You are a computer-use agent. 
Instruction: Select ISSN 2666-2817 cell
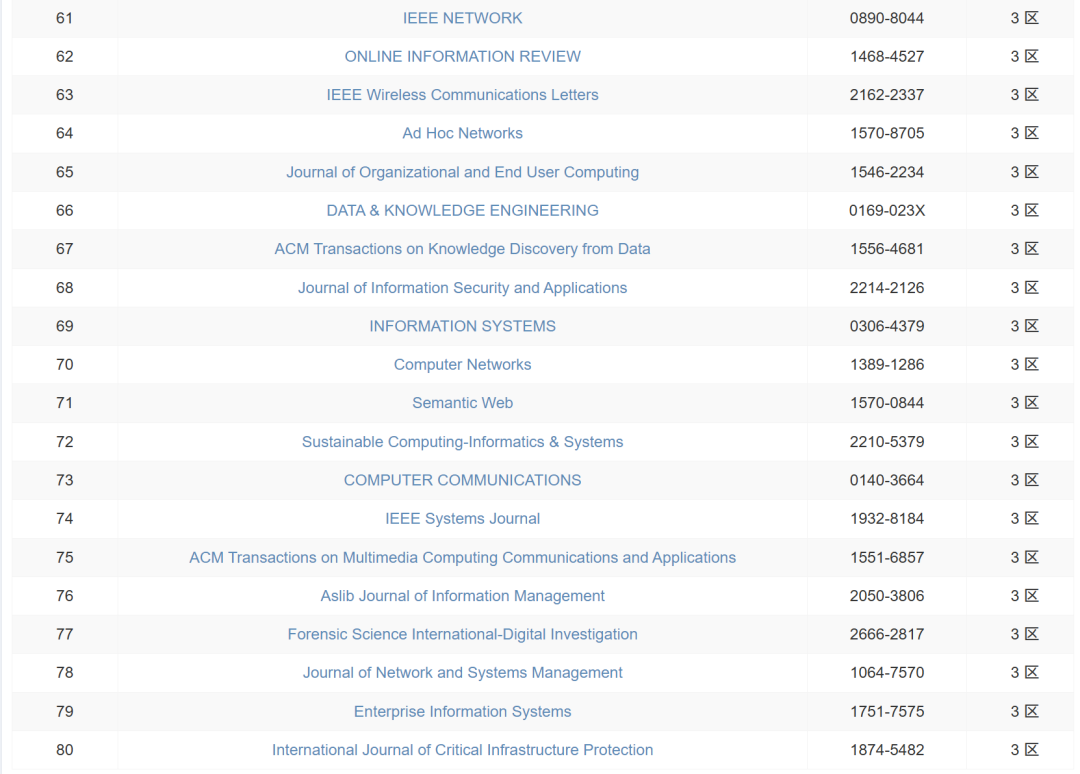886,634
